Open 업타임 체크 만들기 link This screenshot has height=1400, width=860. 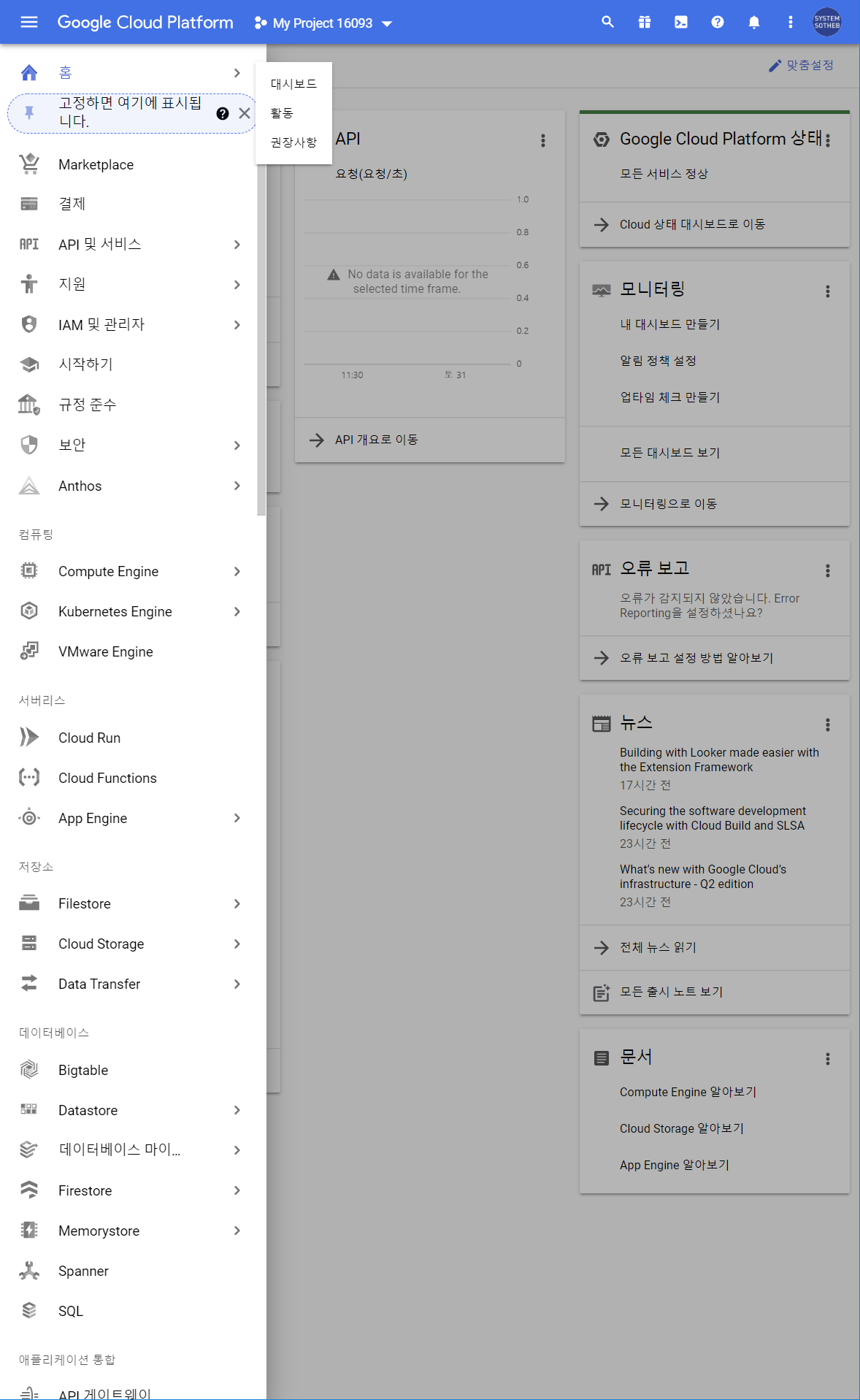[x=669, y=397]
